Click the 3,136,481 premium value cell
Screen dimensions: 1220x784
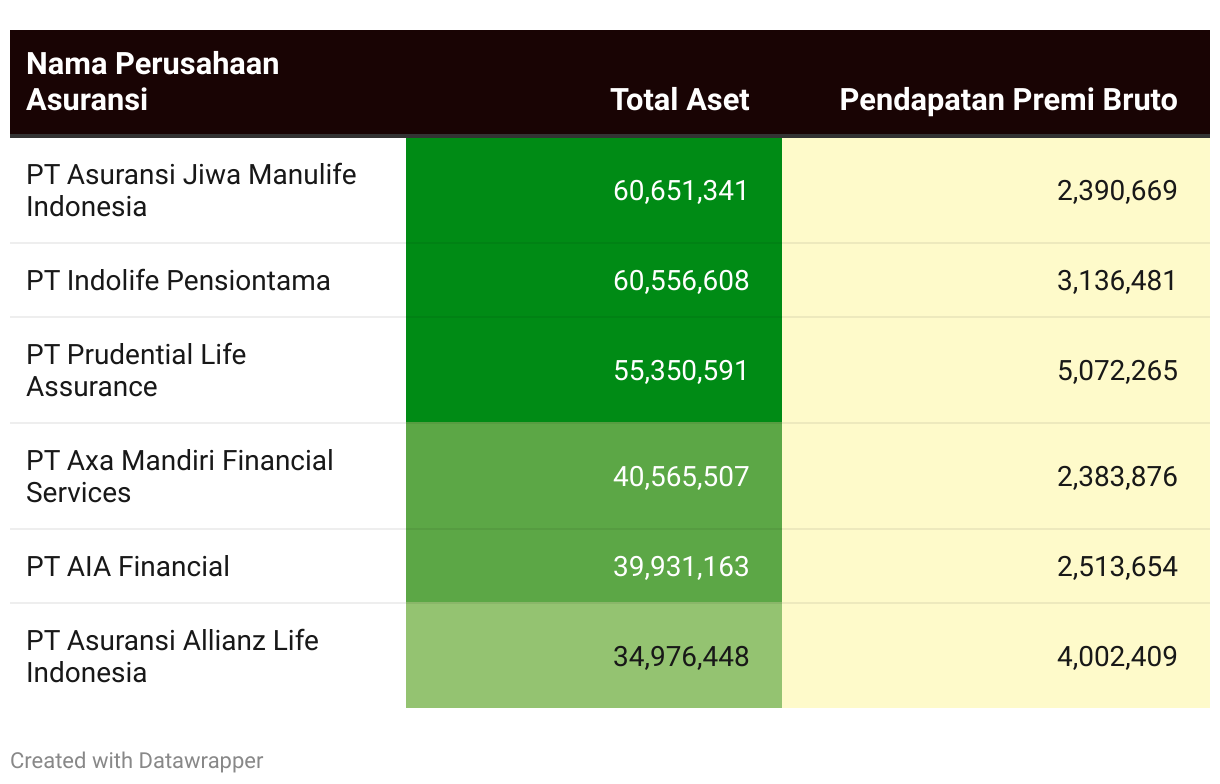coord(1116,280)
